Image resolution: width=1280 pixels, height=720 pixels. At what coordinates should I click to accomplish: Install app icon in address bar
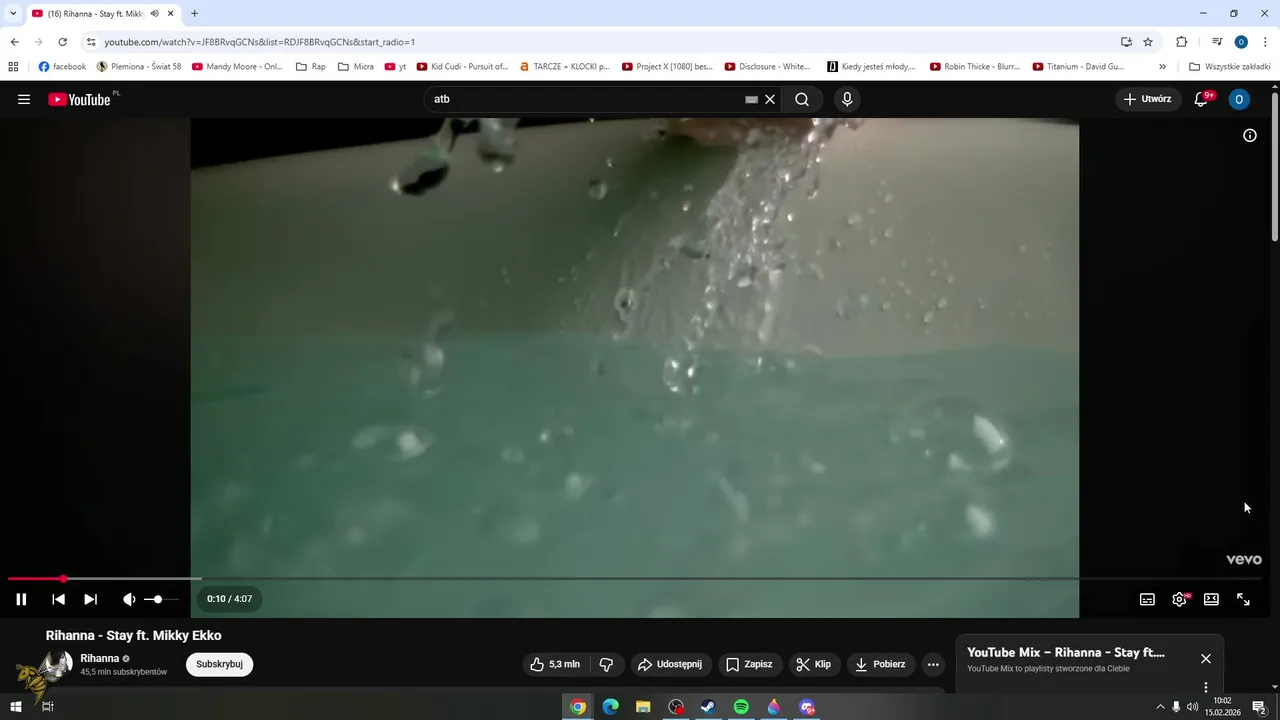pyautogui.click(x=1126, y=42)
